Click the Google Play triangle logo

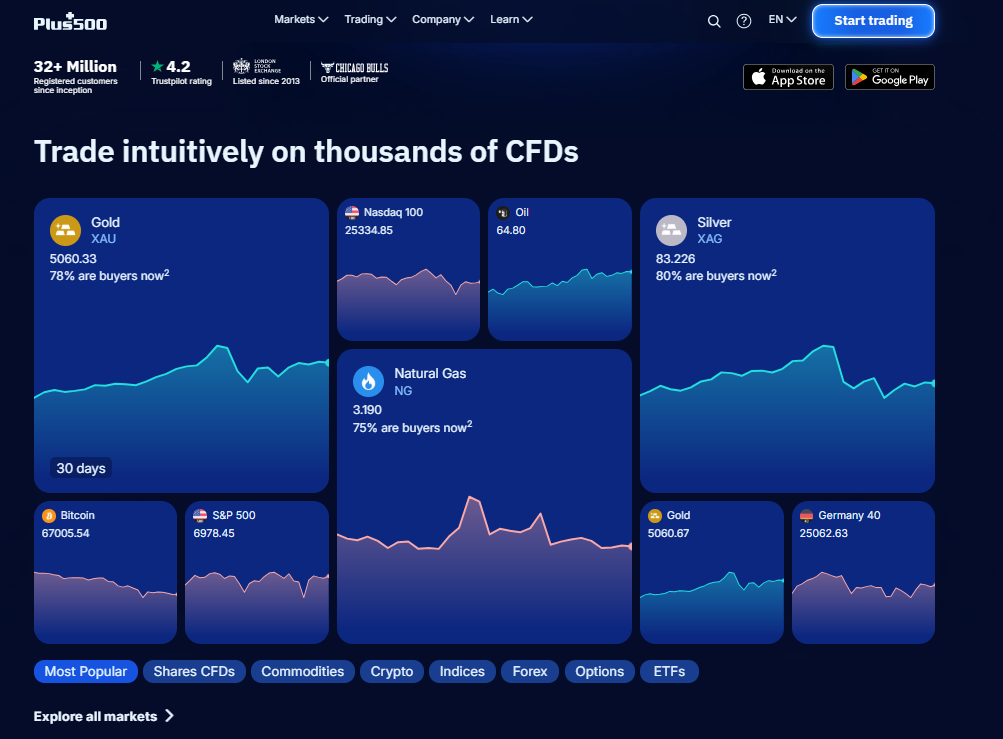859,77
